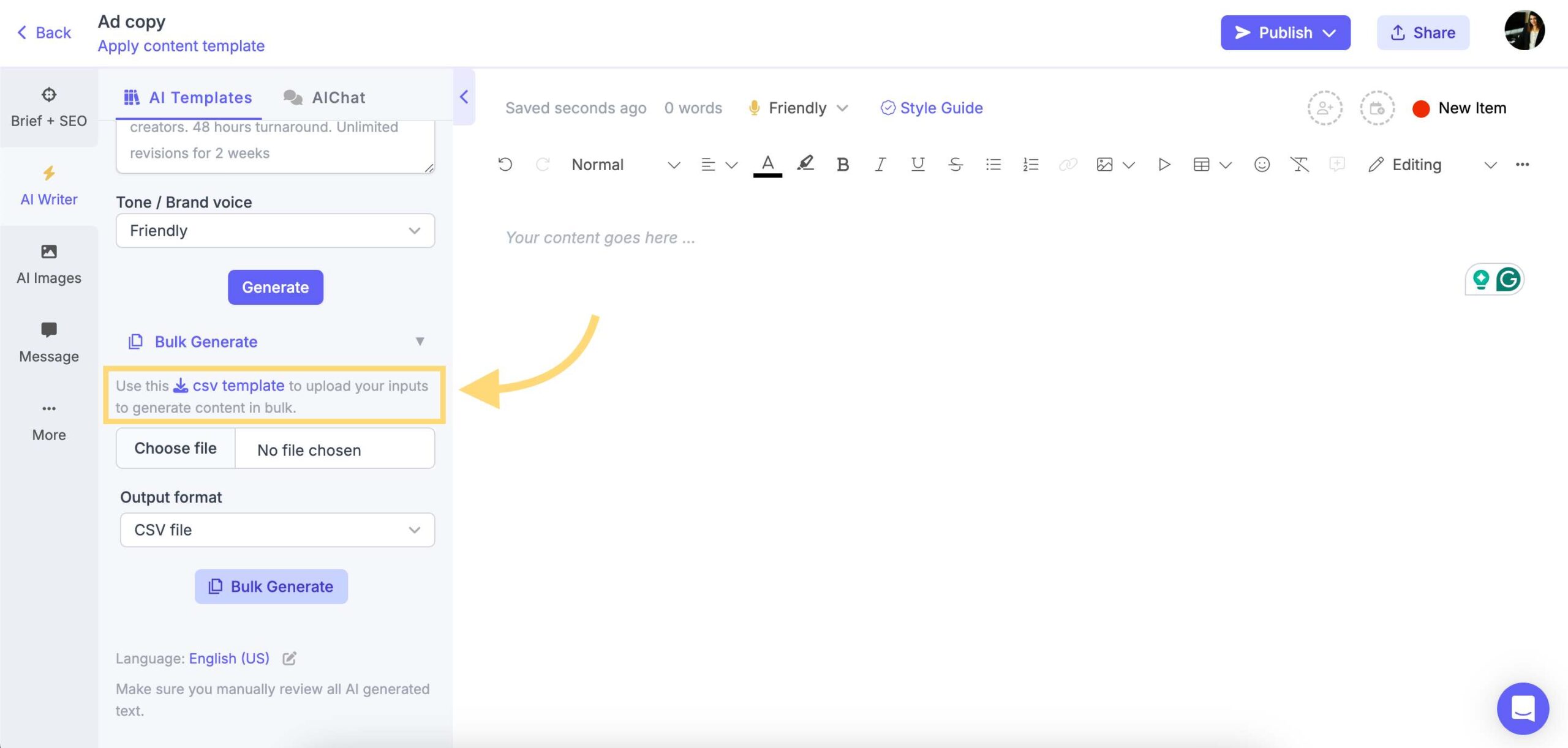Open the toolbar more options ellipsis
This screenshot has width=1568, height=748.
pyautogui.click(x=1523, y=164)
